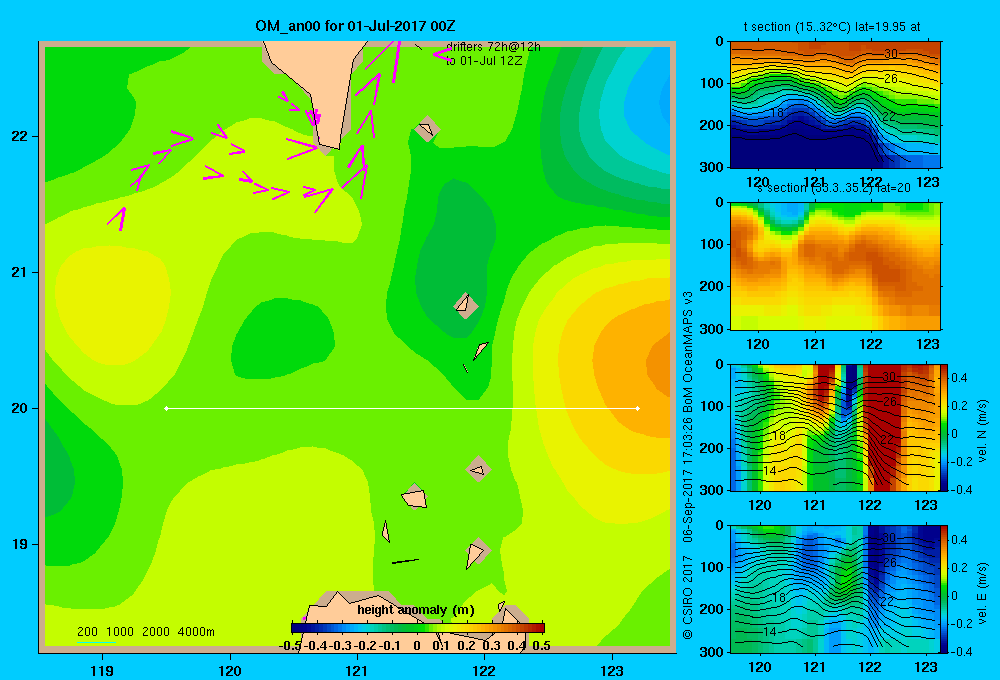The image size is (1000, 680).
Task: Select the salinity section plot
Action: [835, 266]
